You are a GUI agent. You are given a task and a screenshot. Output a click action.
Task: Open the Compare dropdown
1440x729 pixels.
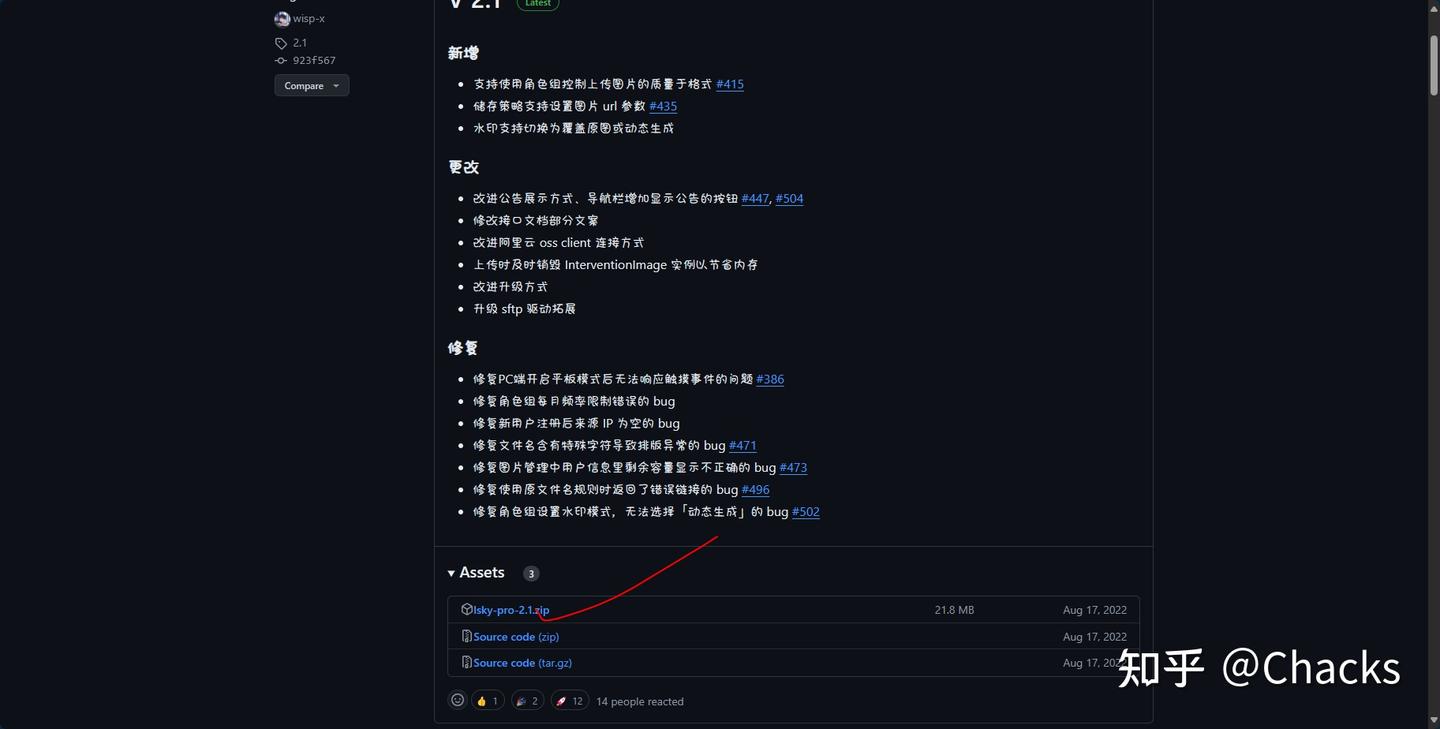pyautogui.click(x=312, y=86)
